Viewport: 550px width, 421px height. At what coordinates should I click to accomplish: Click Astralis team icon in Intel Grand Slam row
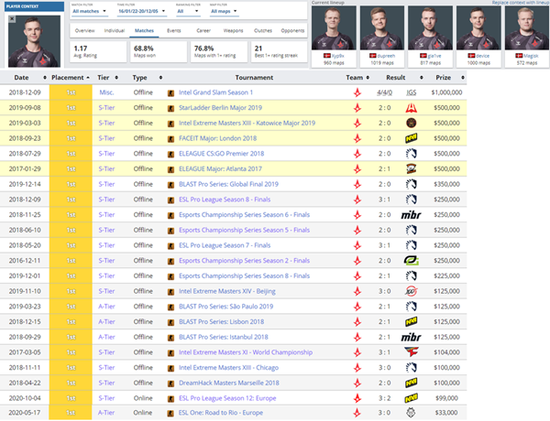357,93
